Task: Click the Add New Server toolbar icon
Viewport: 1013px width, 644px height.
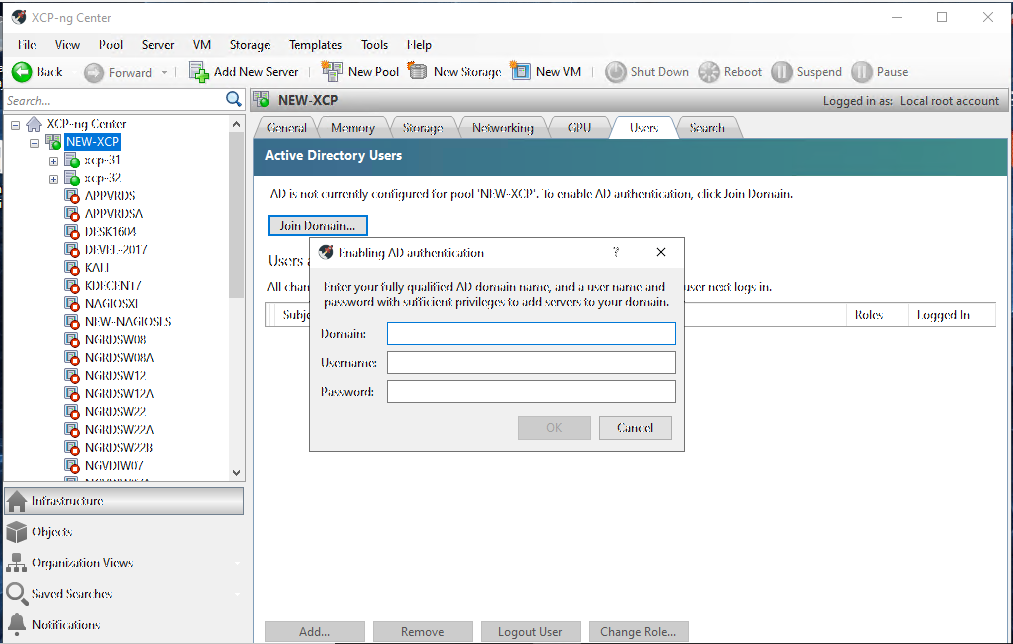Action: [x=199, y=72]
